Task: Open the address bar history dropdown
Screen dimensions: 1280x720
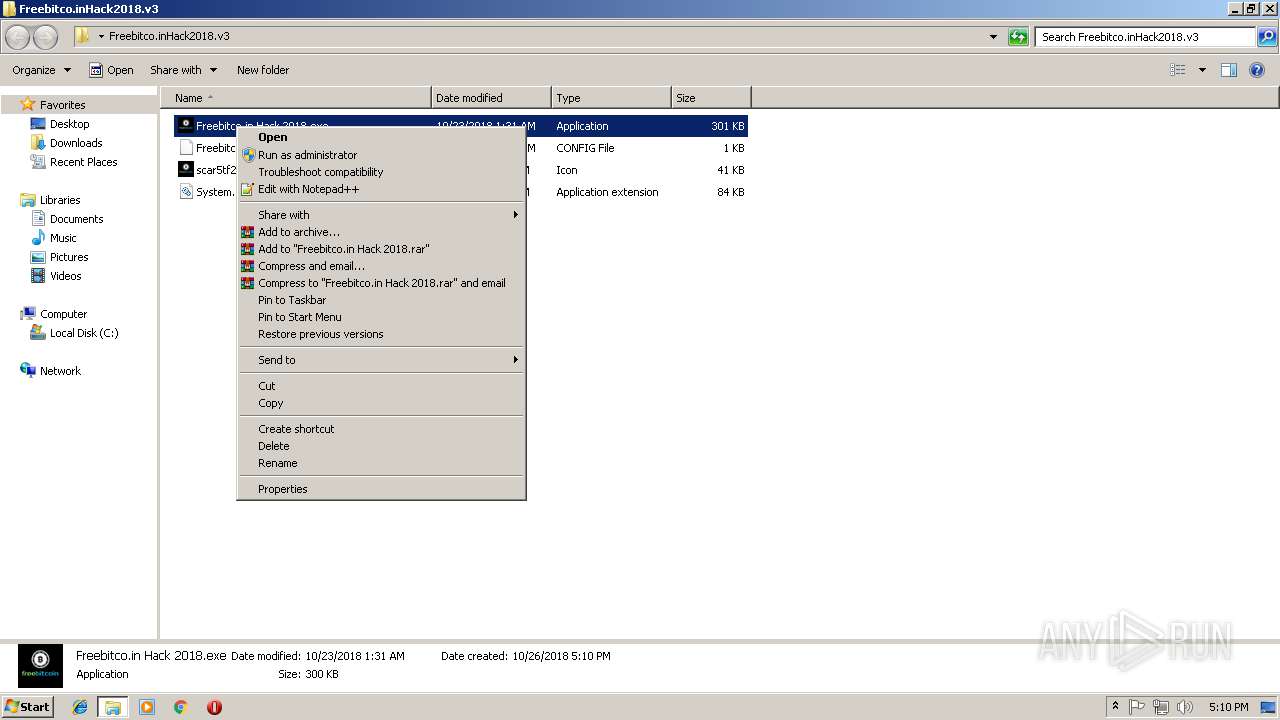Action: (993, 37)
